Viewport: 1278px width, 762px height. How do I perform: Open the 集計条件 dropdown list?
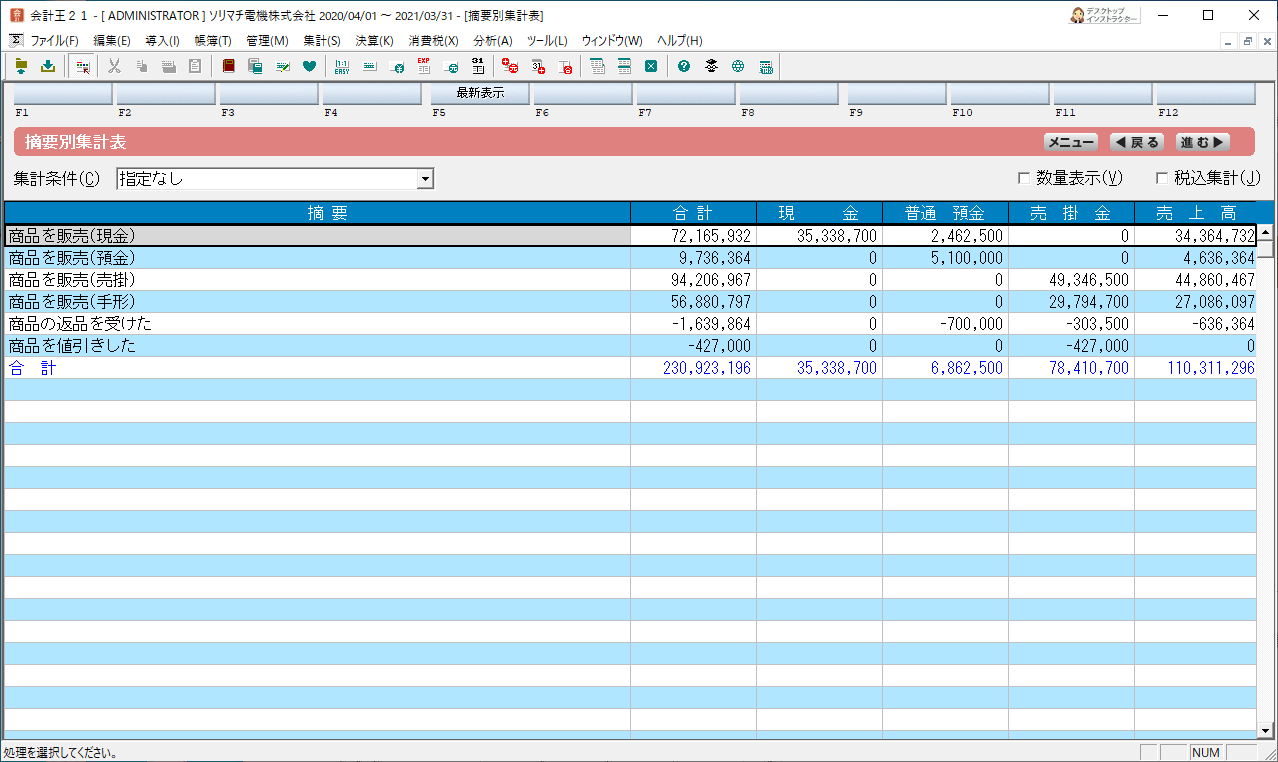coord(425,179)
